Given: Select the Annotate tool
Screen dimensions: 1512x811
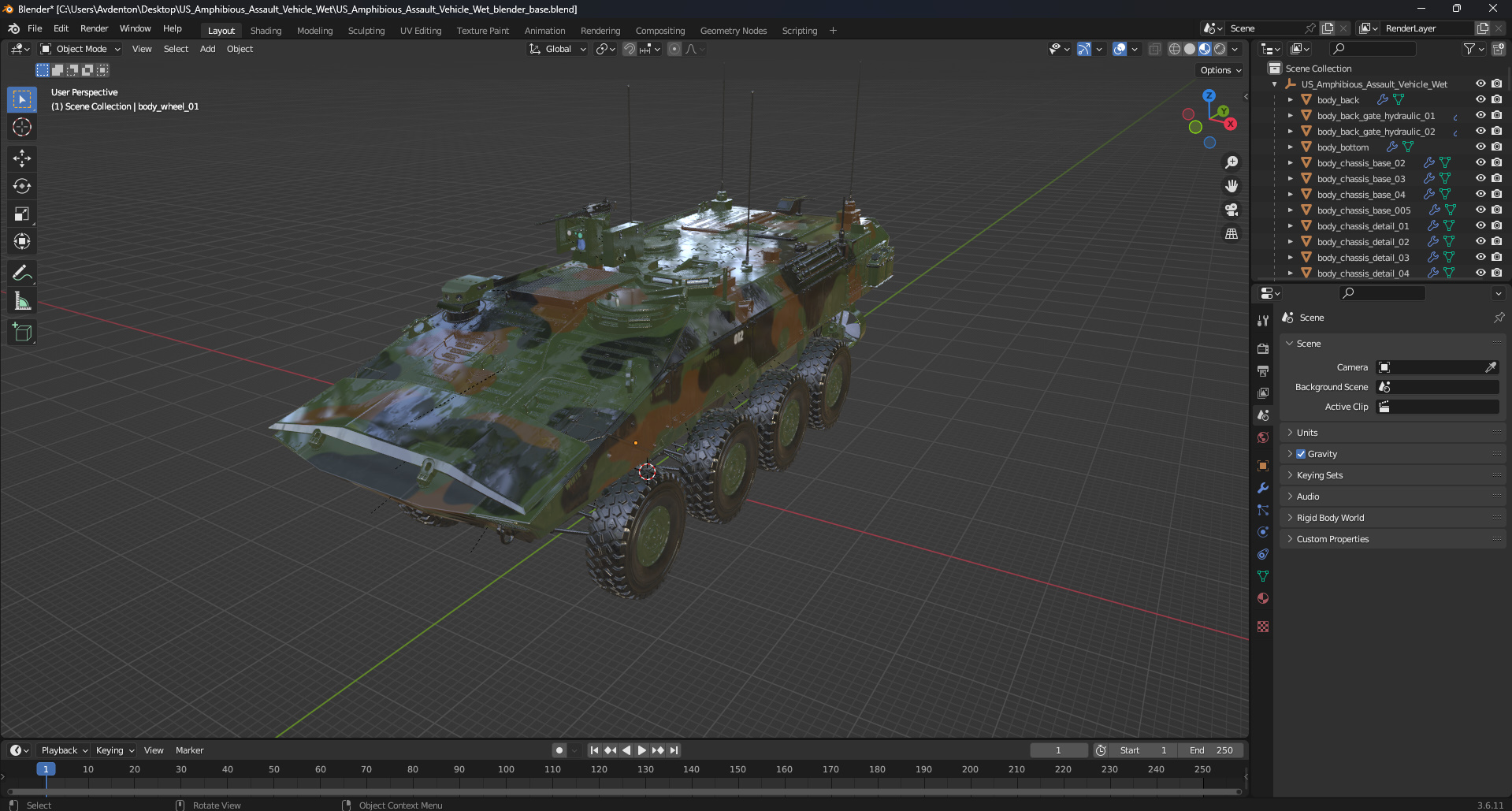Looking at the screenshot, I should pyautogui.click(x=22, y=273).
